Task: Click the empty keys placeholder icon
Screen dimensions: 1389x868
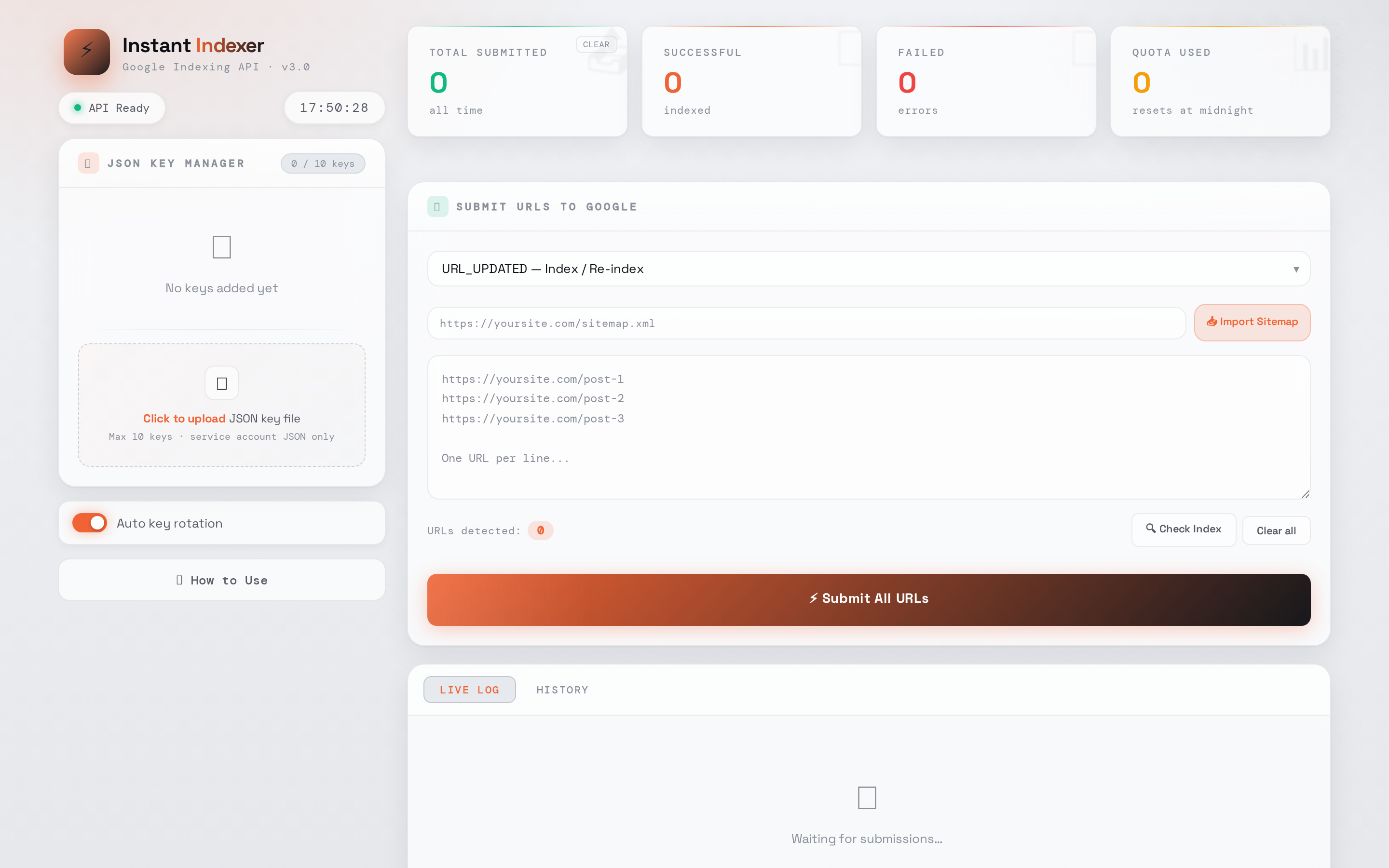Action: (x=221, y=247)
